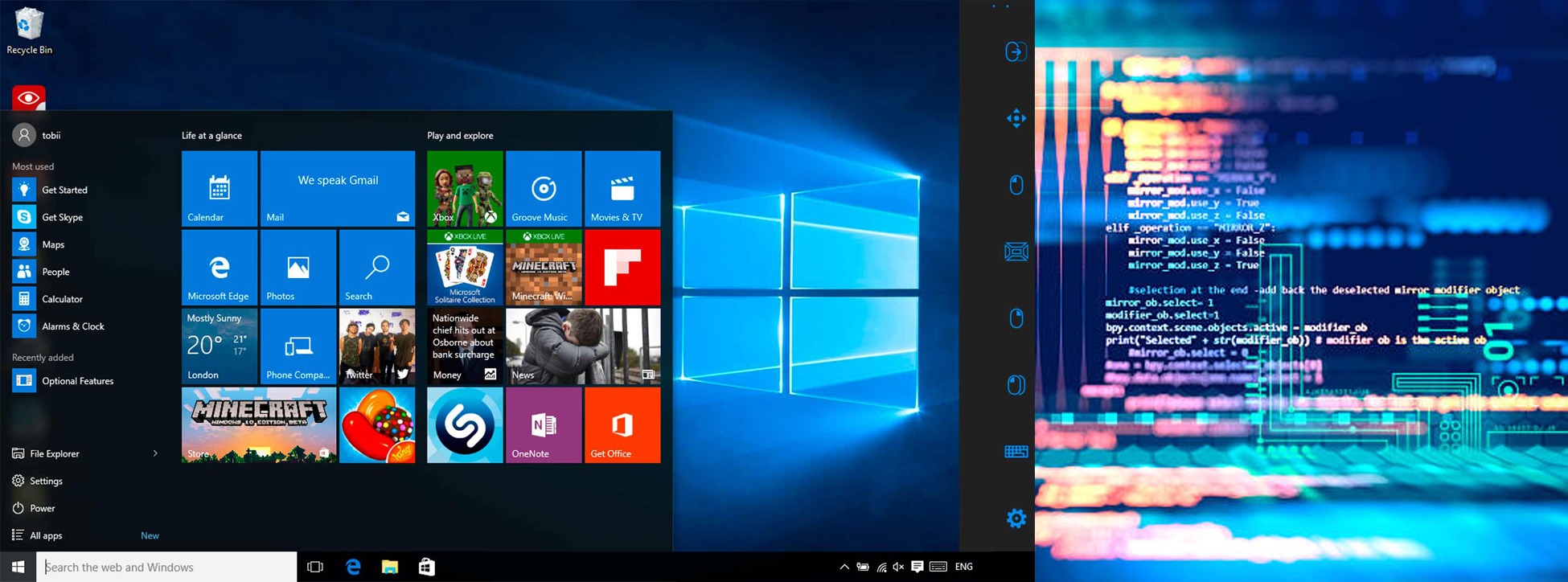Open the Xbox tile
The image size is (1568, 582).
pyautogui.click(x=465, y=189)
